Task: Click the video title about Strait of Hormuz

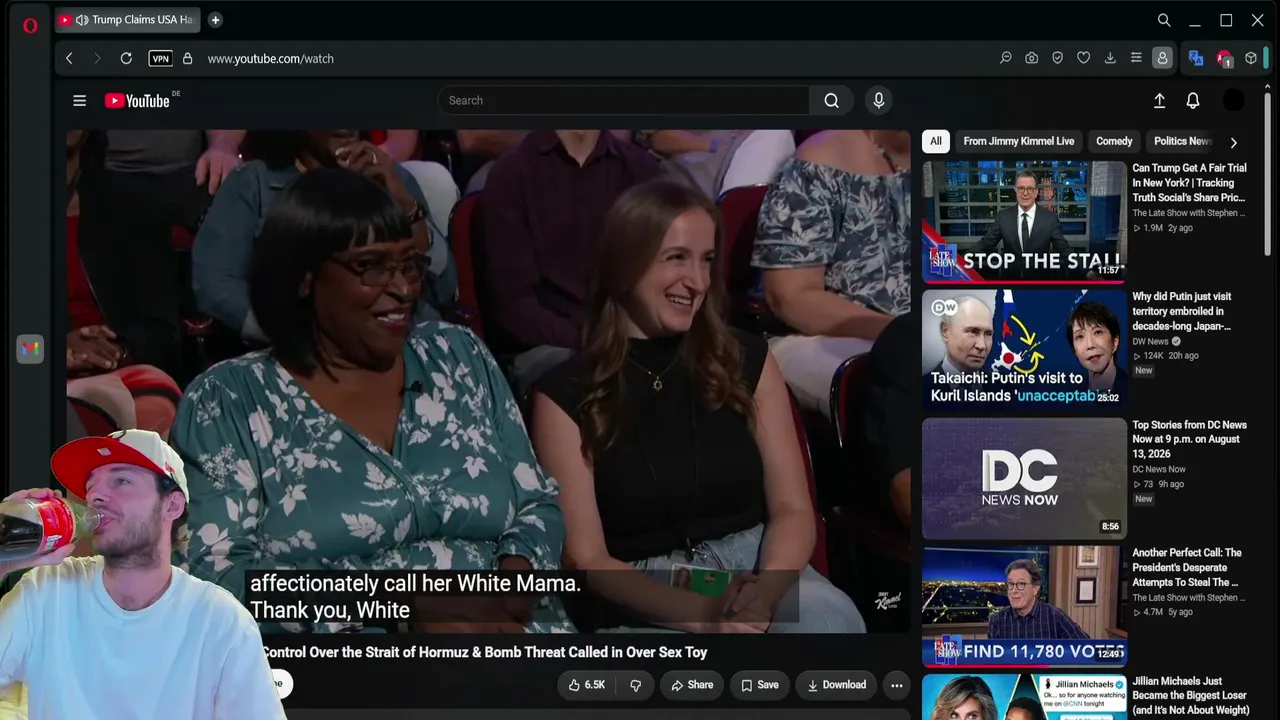Action: (x=484, y=652)
